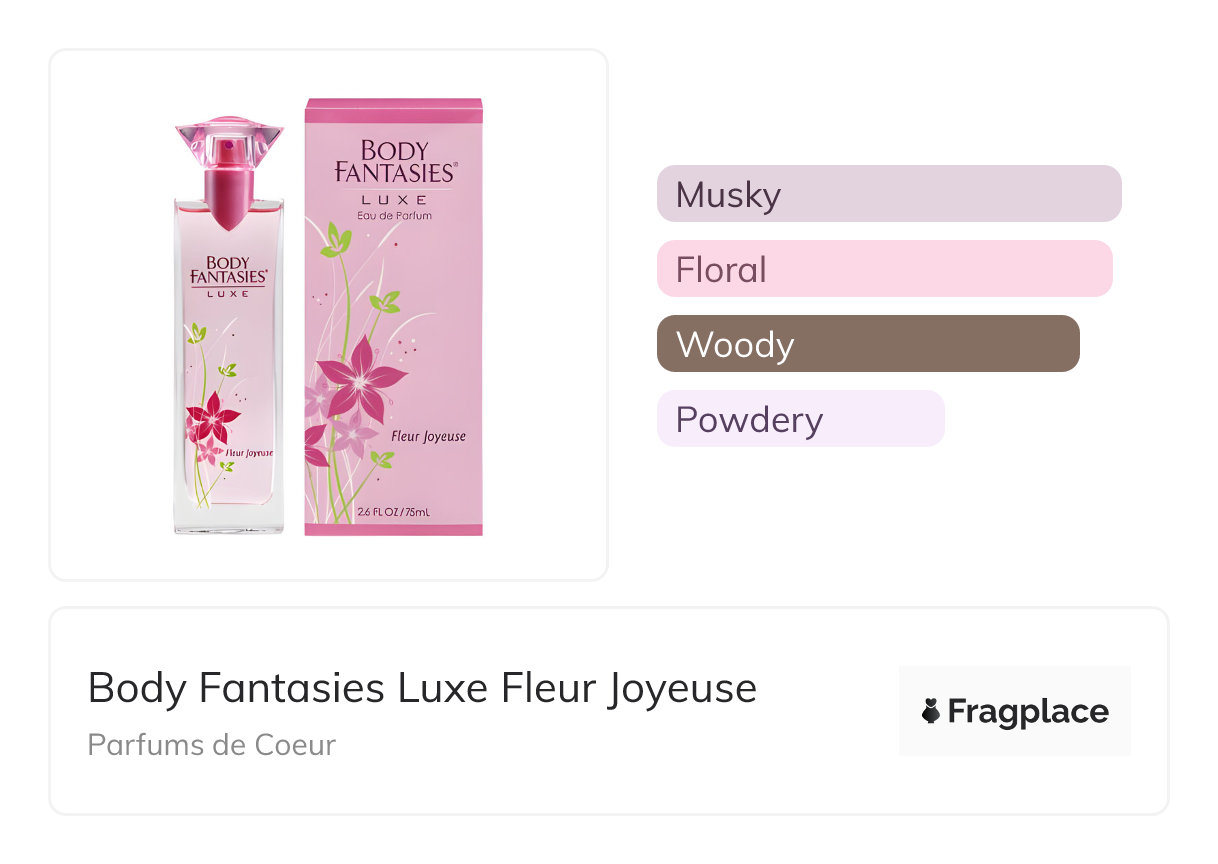Click the 2.6 FL OZ size label
The height and width of the screenshot is (864, 1218).
pos(393,514)
